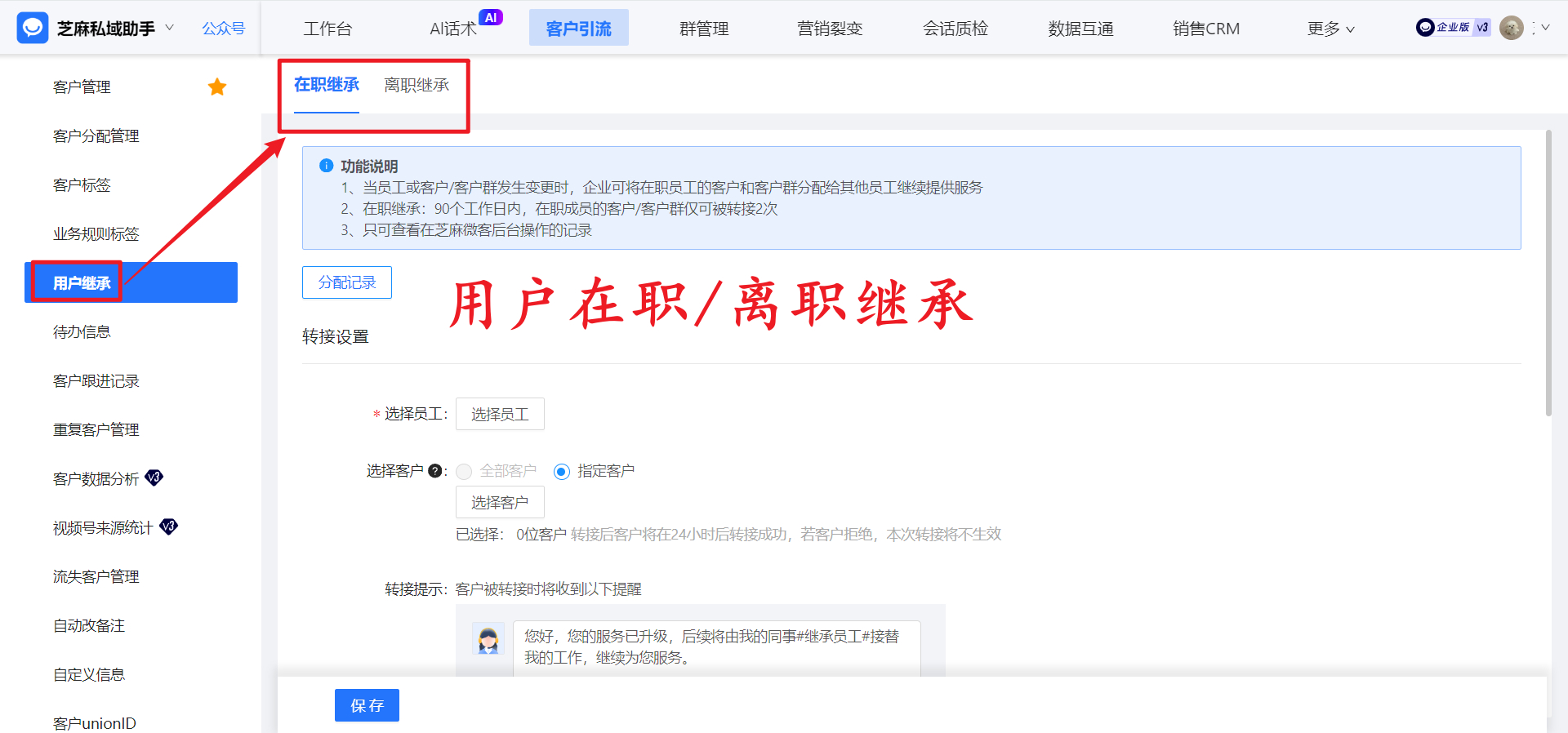Open 客户unionID in sidebar

tap(94, 723)
